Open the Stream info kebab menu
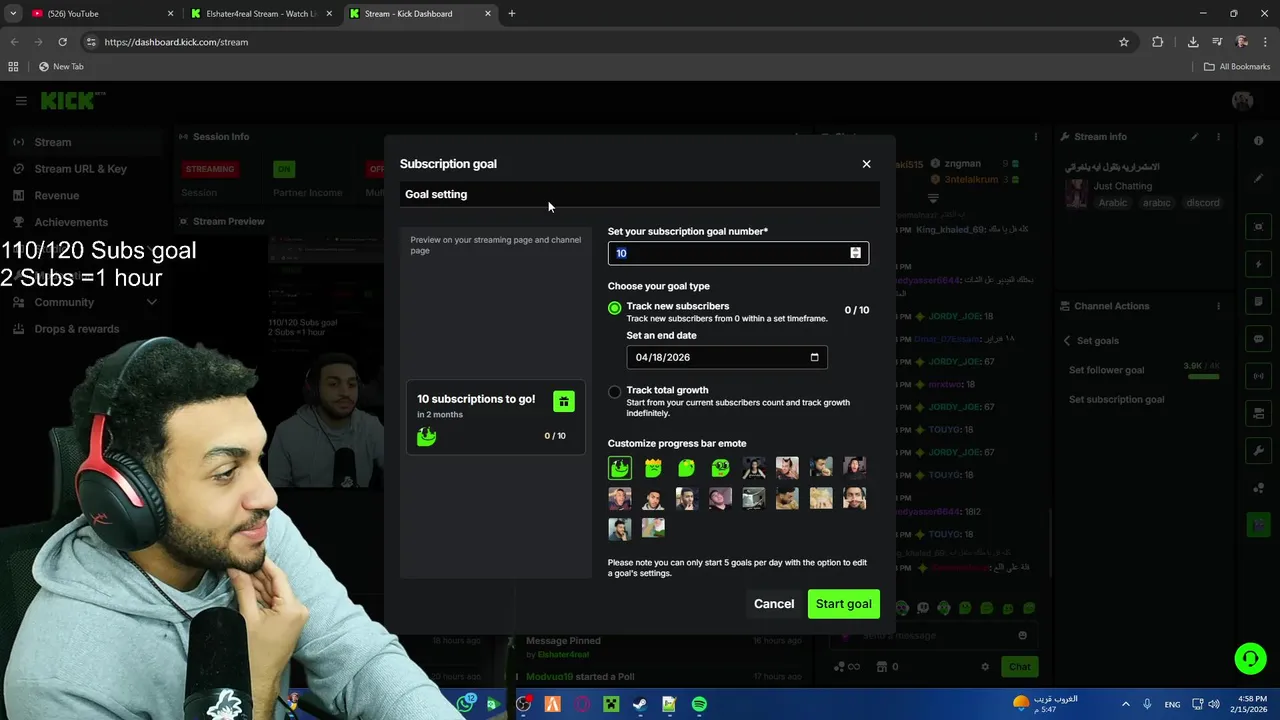1280x720 pixels. [1218, 137]
